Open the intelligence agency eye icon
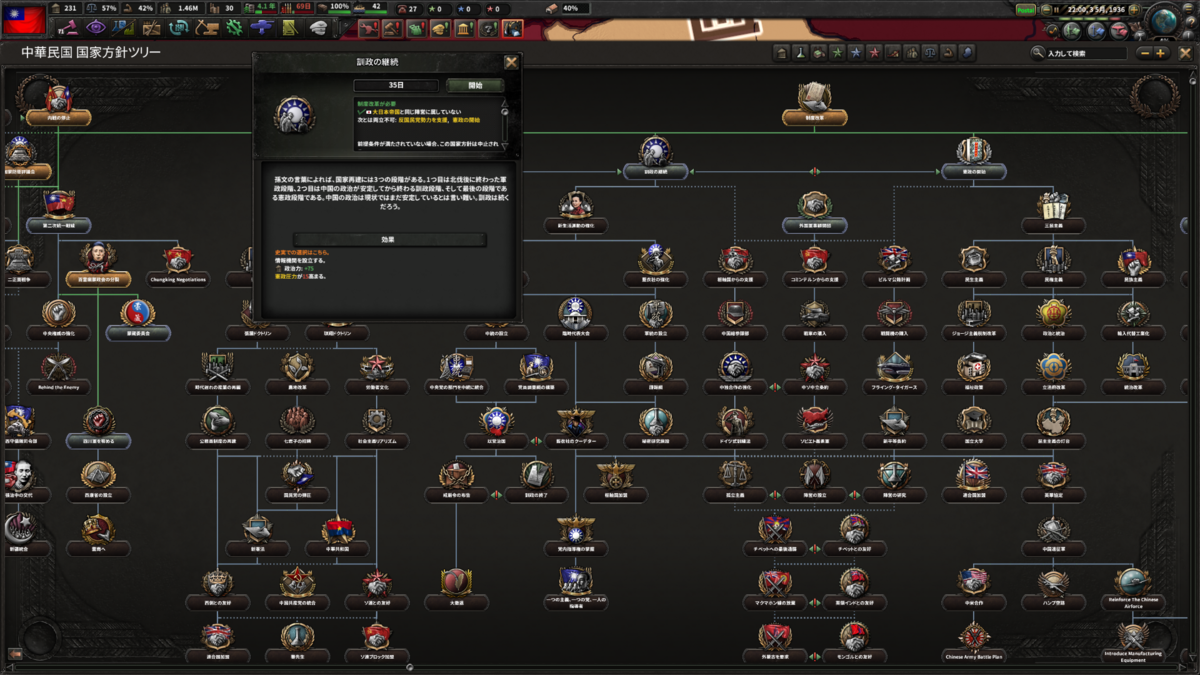The height and width of the screenshot is (675, 1200). click(x=96, y=27)
